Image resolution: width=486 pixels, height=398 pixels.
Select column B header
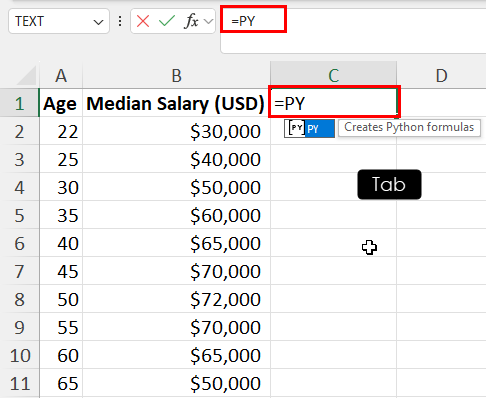tap(176, 75)
